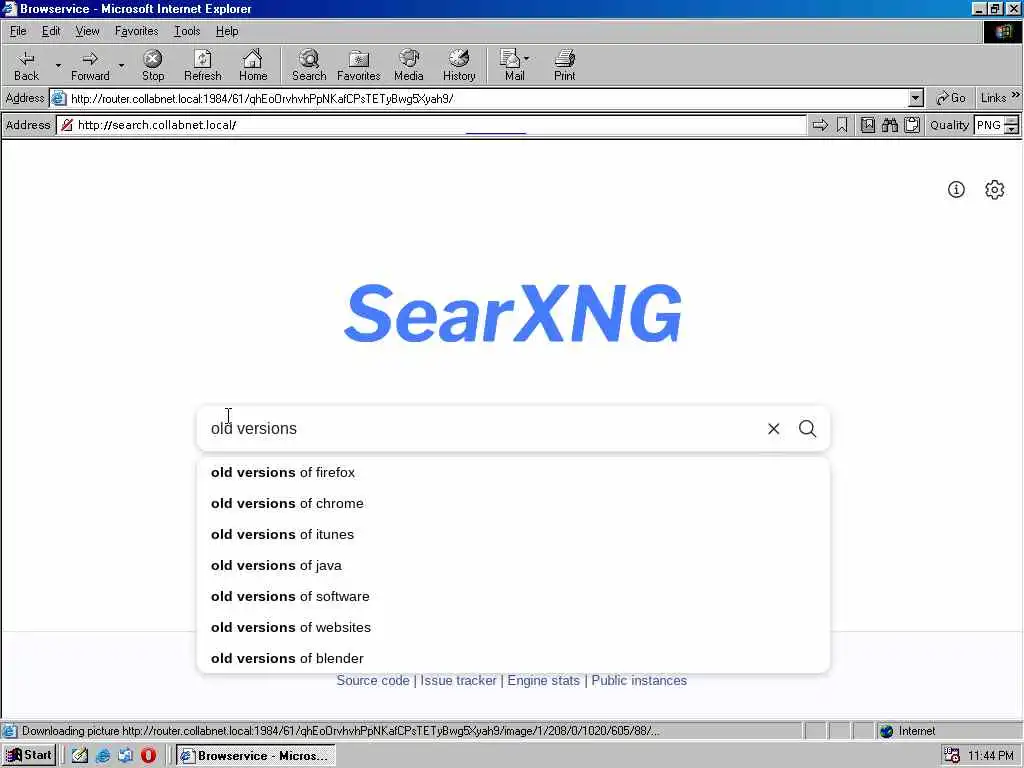Click the insecure page icon beside search.collabnet.local
The height and width of the screenshot is (768, 1024).
[67, 125]
